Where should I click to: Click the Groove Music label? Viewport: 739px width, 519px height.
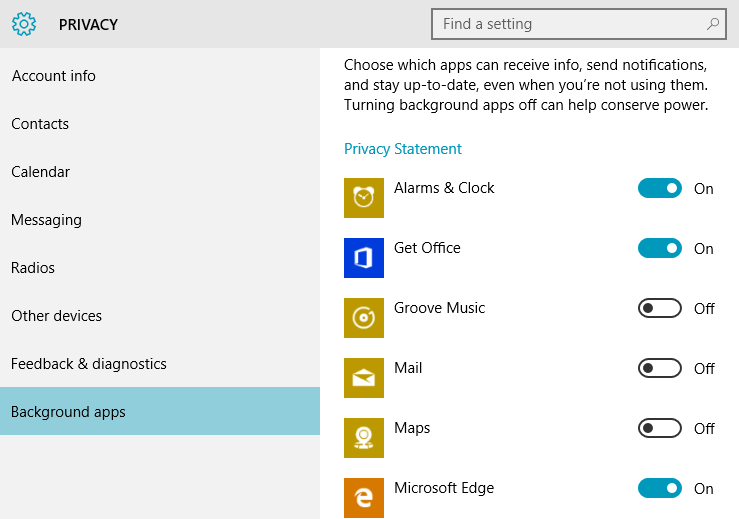(x=439, y=308)
